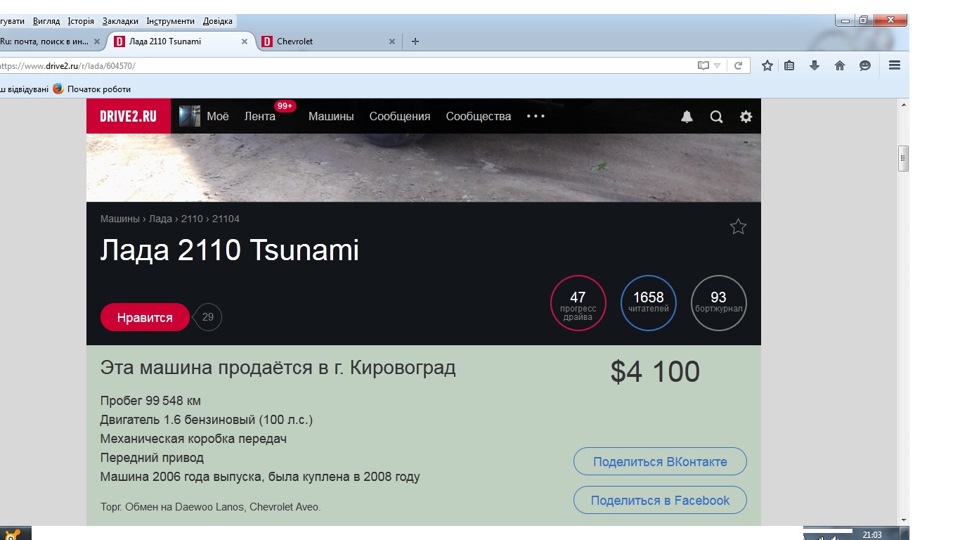View the 29 likes counter

tap(208, 317)
